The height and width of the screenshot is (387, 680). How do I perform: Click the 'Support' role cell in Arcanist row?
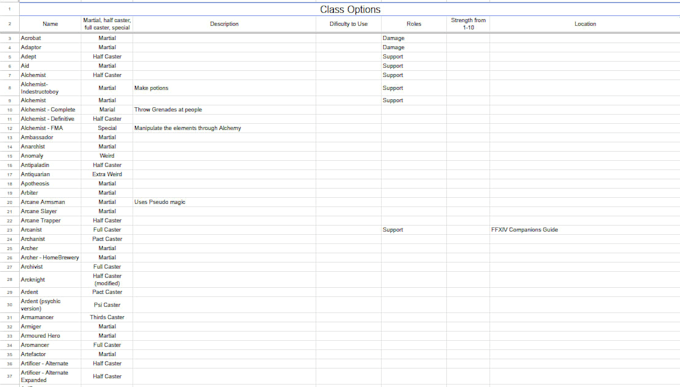pyautogui.click(x=414, y=230)
